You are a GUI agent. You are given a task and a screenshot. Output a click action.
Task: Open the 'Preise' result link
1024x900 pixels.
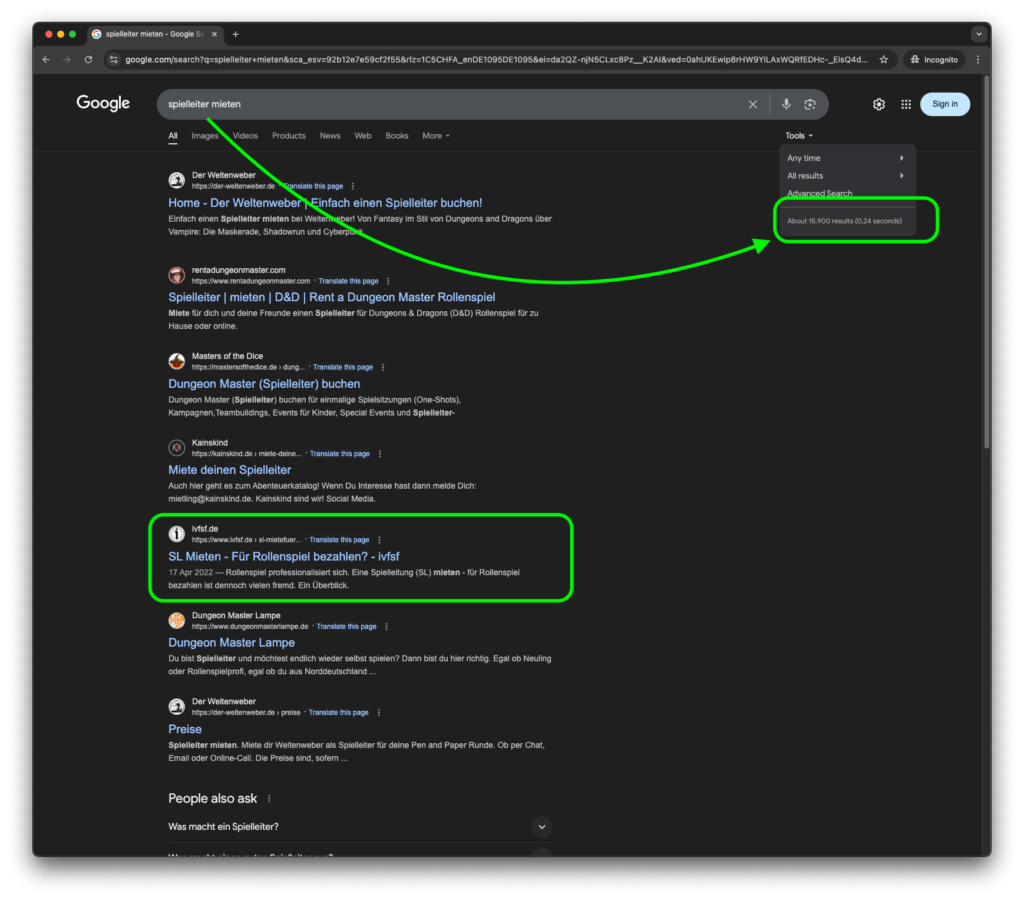click(185, 730)
